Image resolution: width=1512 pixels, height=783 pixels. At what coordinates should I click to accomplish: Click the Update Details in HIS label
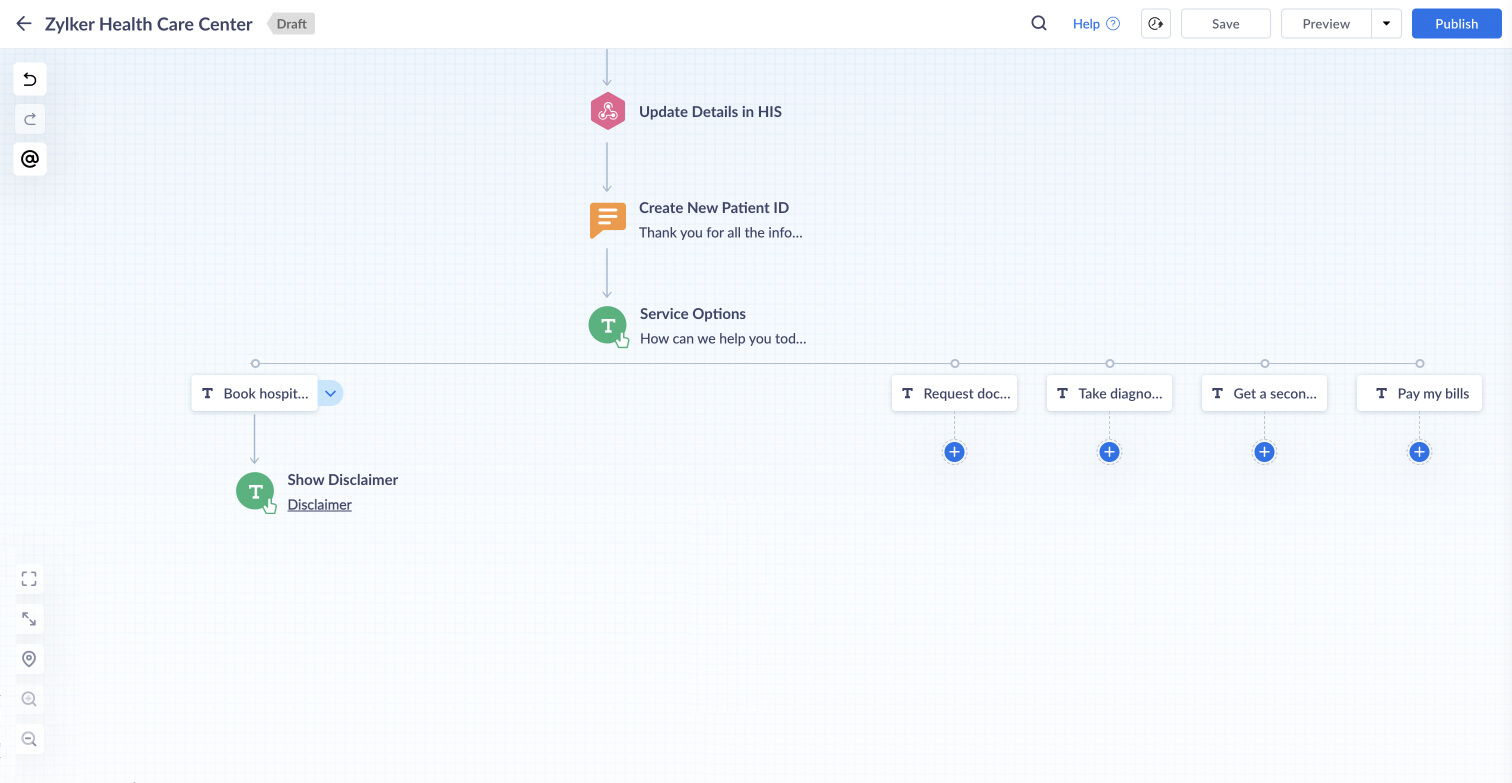[710, 112]
